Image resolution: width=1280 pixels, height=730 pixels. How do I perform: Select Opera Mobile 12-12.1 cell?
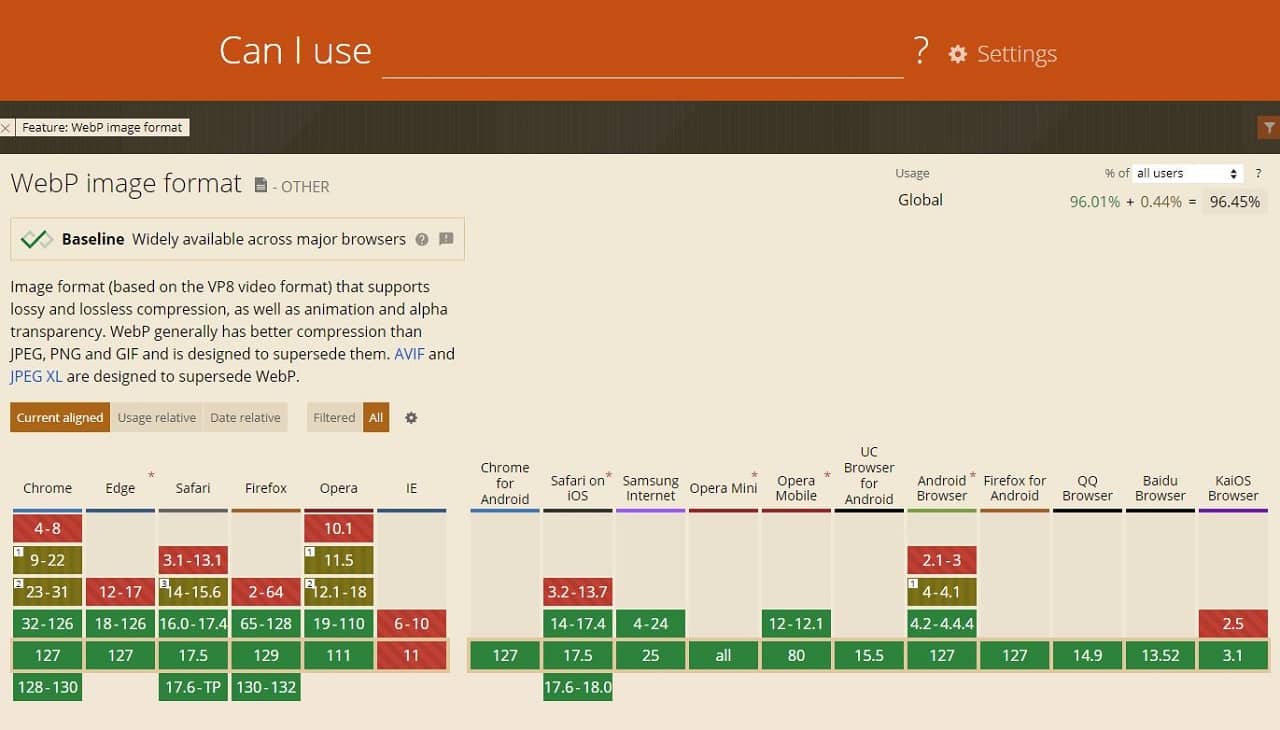(x=796, y=624)
